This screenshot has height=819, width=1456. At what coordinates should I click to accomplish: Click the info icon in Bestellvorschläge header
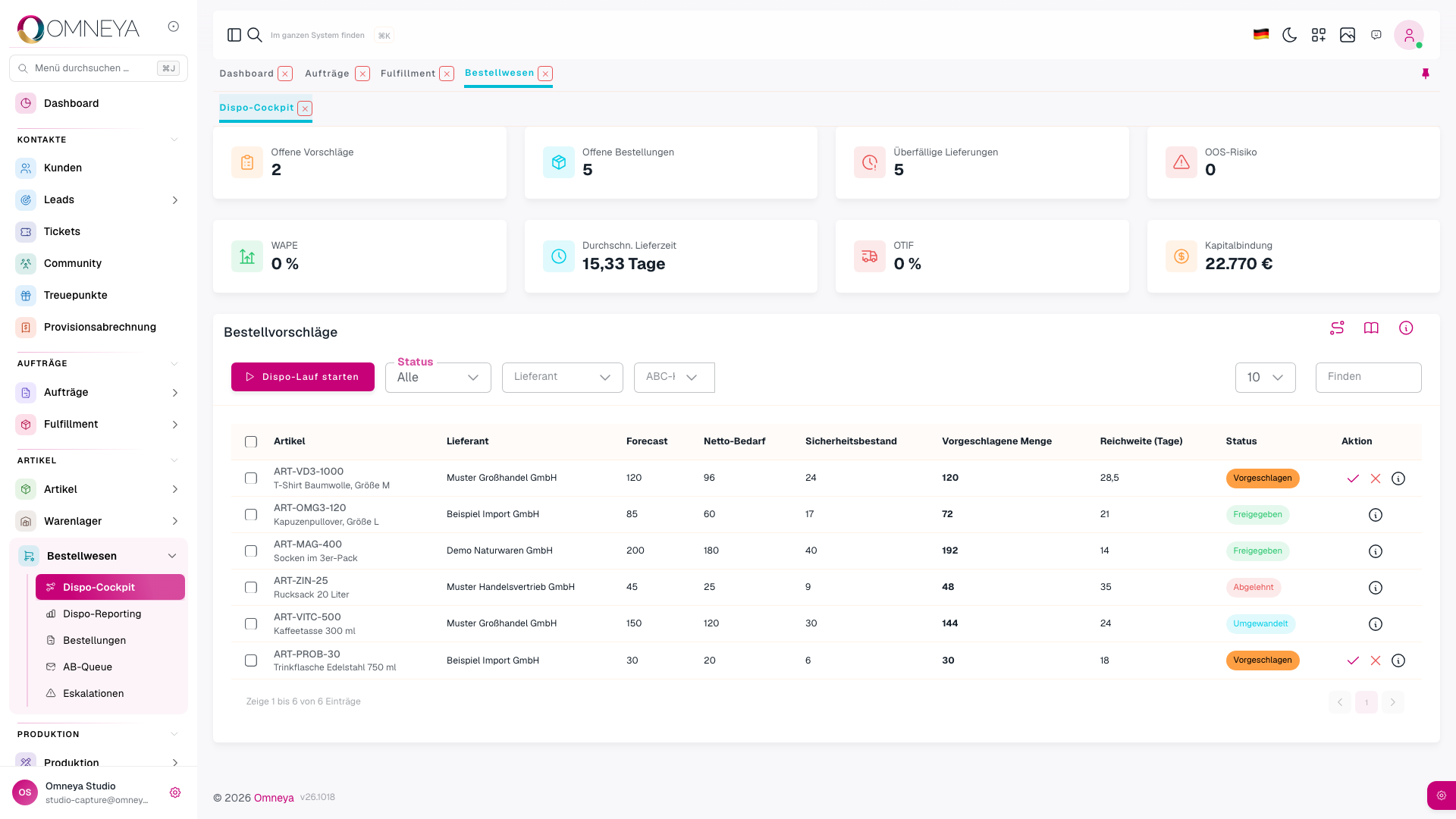[x=1406, y=328]
